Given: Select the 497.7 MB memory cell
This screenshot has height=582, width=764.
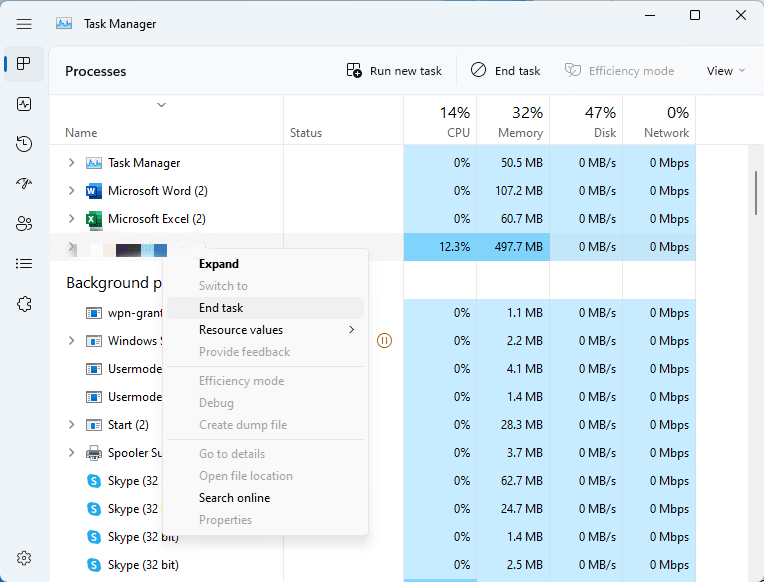Looking at the screenshot, I should 513,247.
